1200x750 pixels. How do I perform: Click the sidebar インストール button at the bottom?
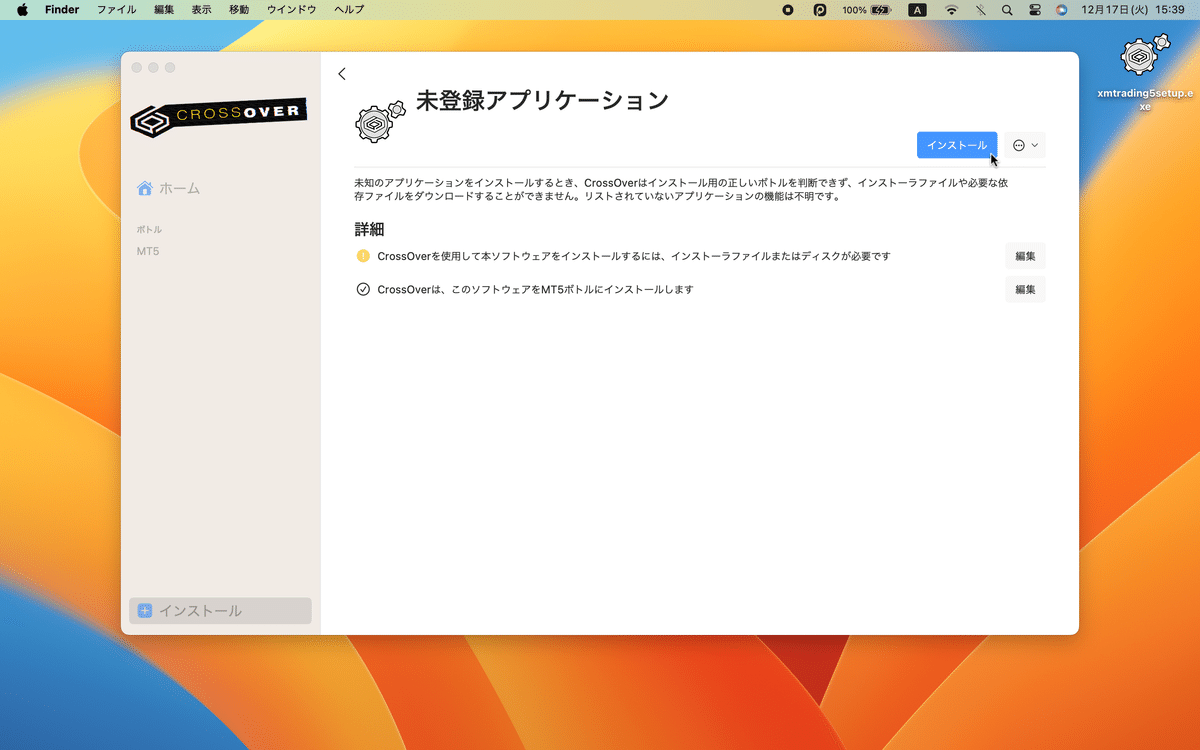pyautogui.click(x=220, y=611)
